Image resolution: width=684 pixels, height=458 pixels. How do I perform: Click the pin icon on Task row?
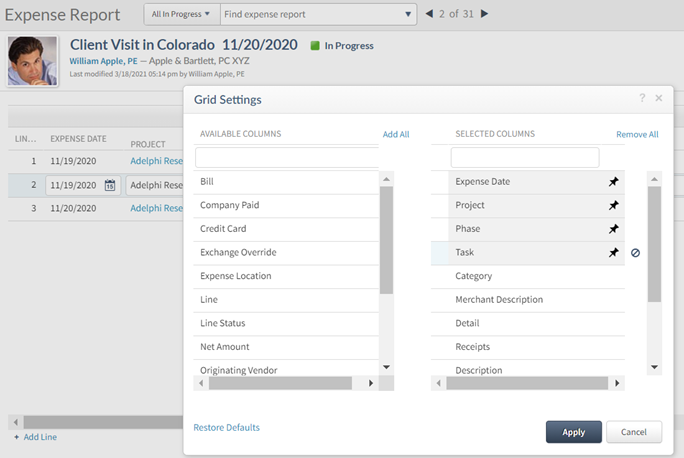tap(614, 253)
